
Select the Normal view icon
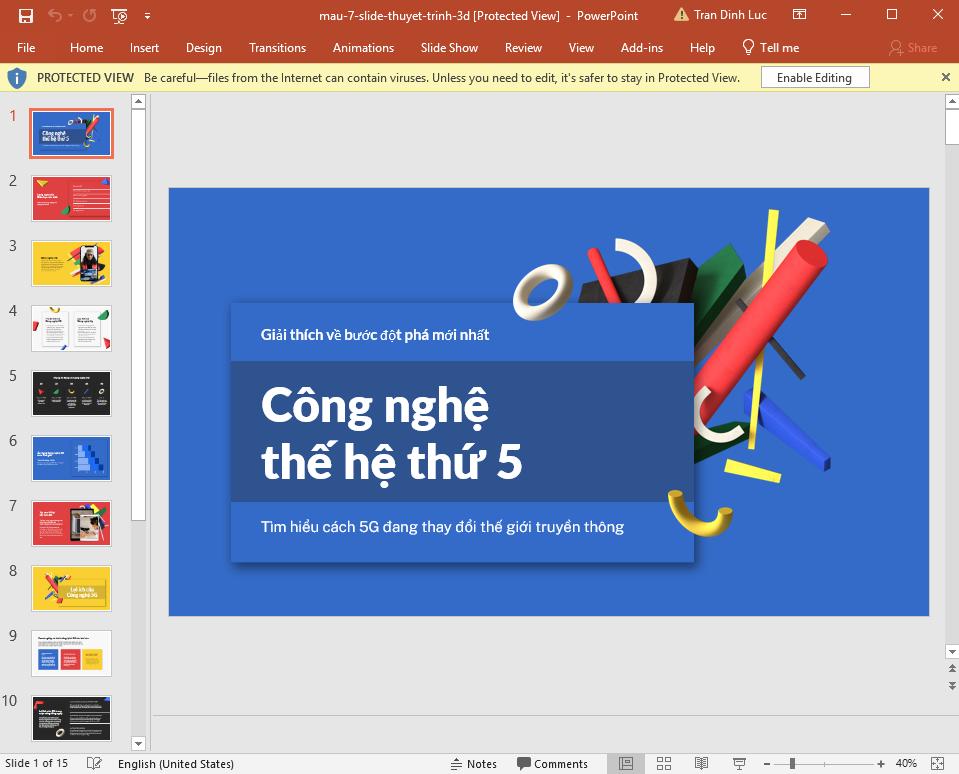point(626,763)
